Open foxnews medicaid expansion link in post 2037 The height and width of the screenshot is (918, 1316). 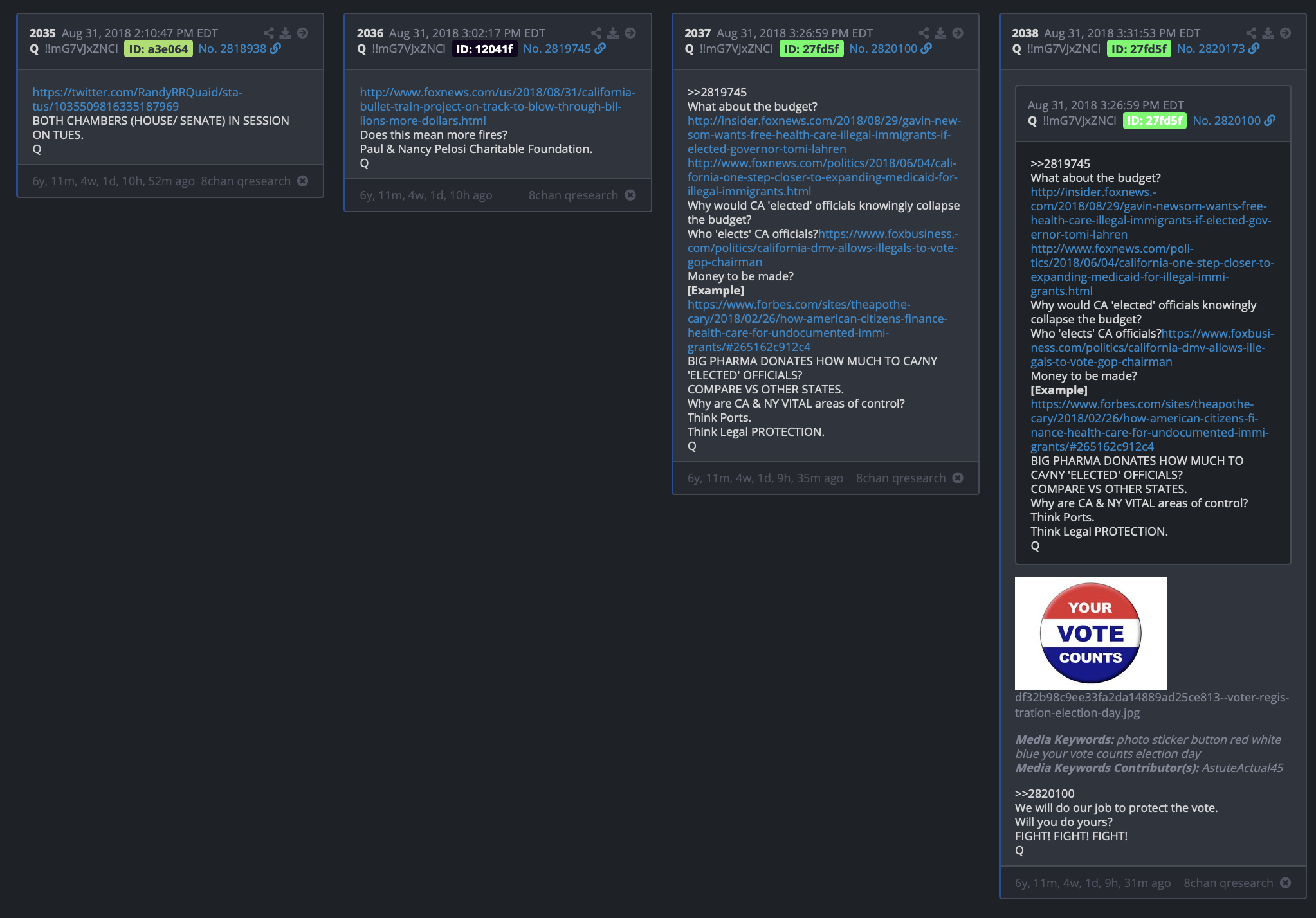point(822,177)
